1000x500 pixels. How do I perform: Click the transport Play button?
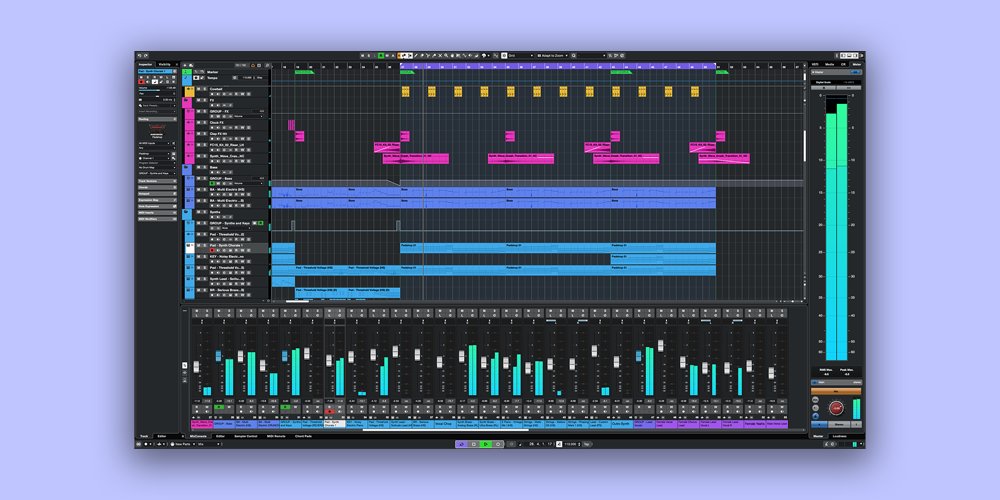486,443
